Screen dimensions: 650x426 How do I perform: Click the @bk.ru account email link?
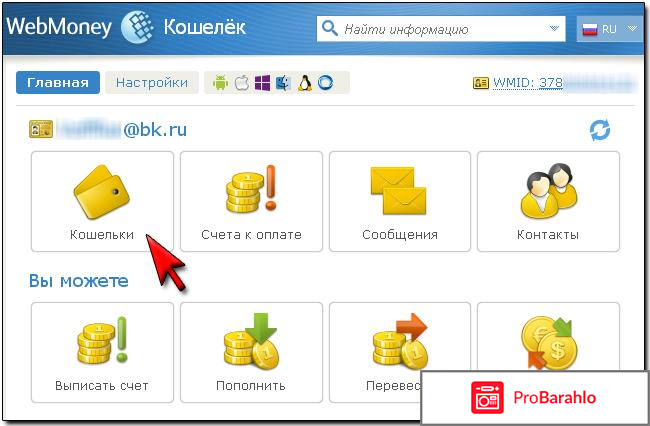121,130
